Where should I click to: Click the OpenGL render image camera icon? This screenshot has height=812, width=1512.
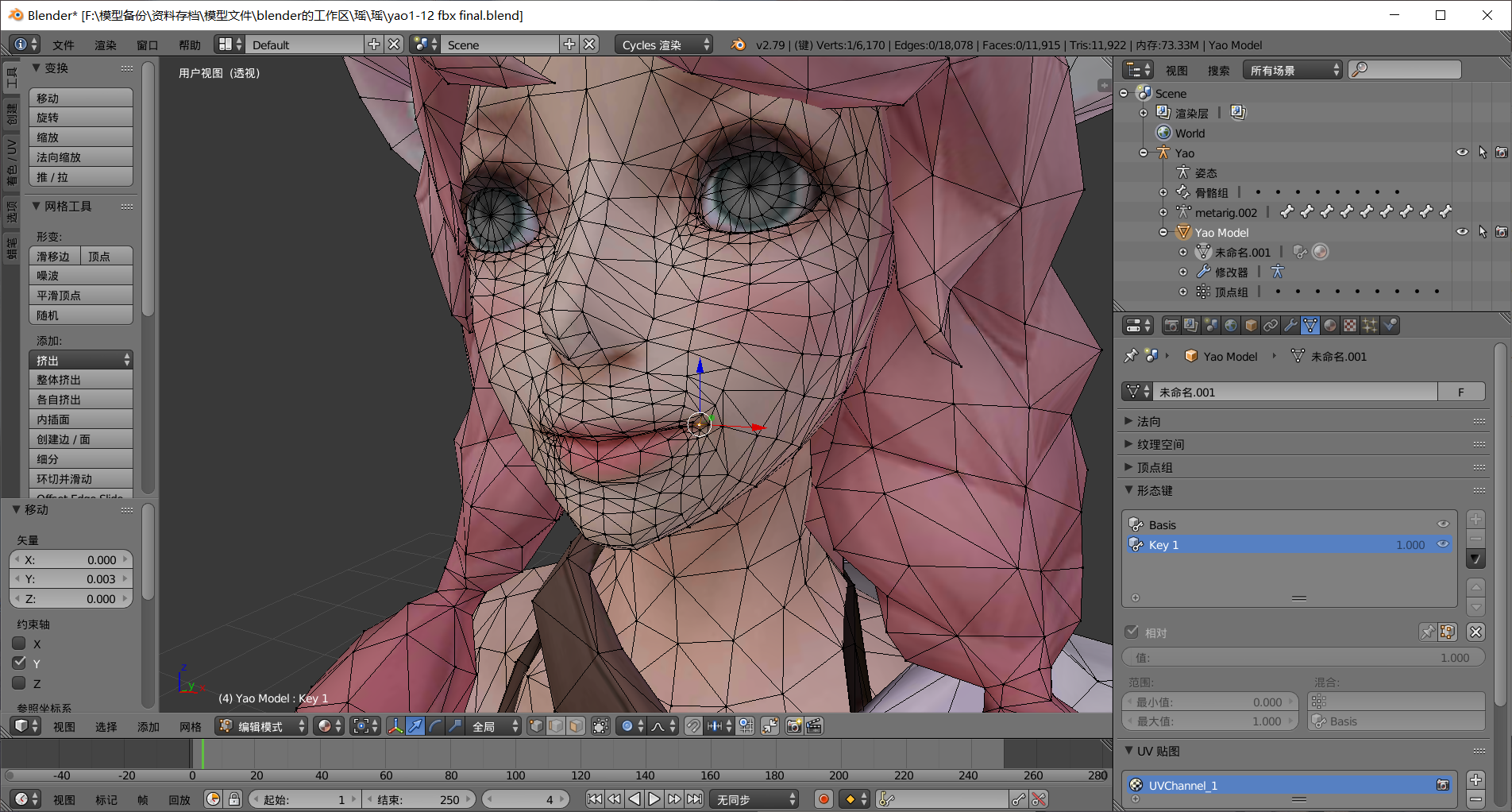[793, 726]
